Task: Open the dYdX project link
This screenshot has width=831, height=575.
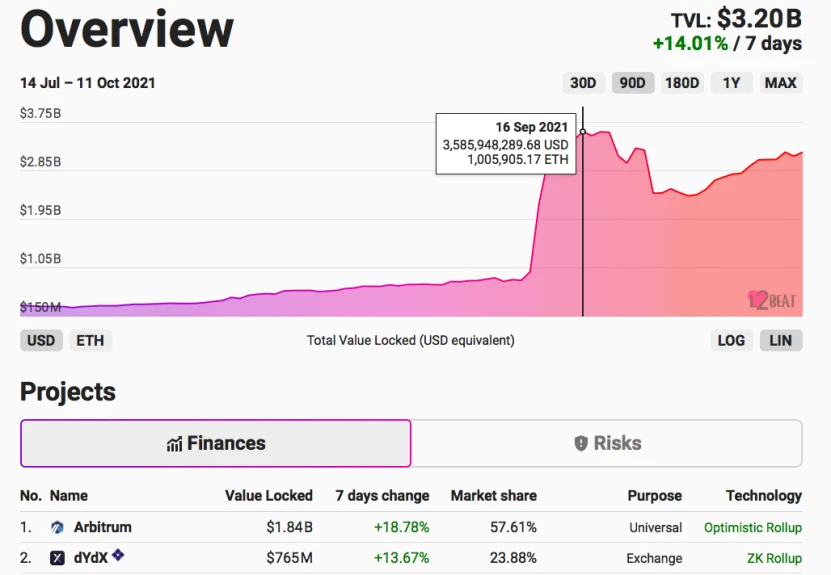Action: coord(91,558)
